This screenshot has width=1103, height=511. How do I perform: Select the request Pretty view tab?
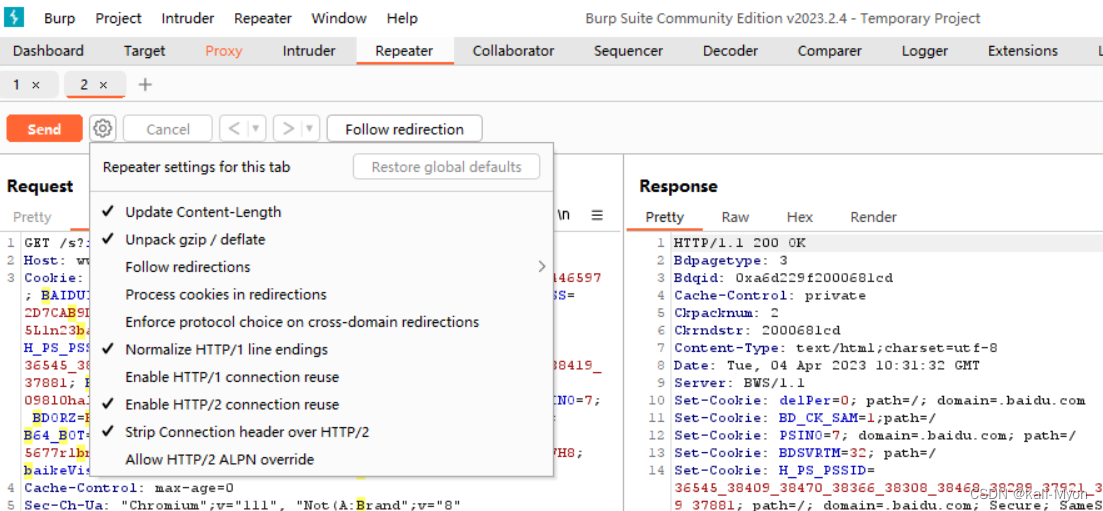tap(32, 217)
